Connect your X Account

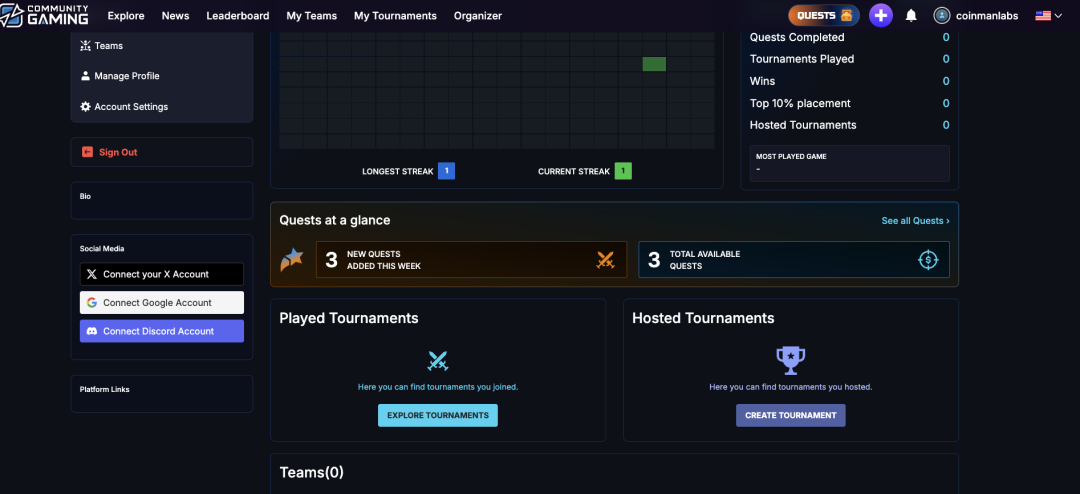pyautogui.click(x=161, y=274)
